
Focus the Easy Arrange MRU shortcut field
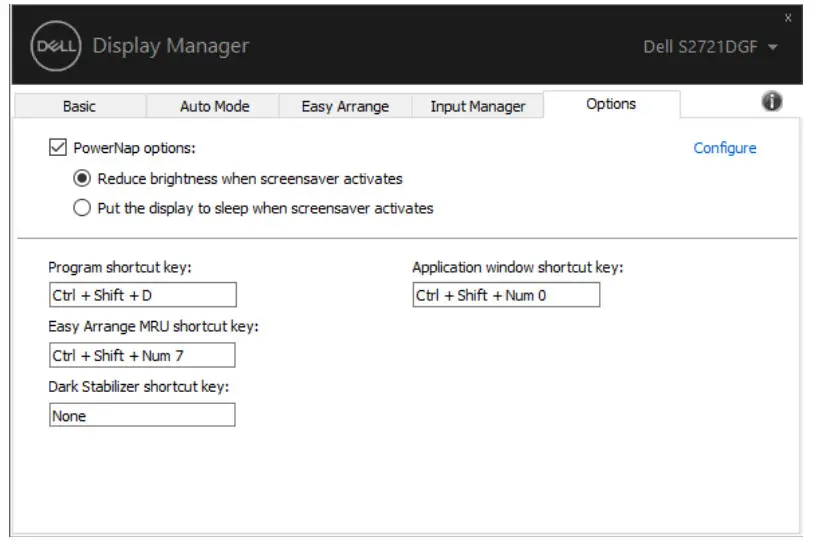coord(142,355)
